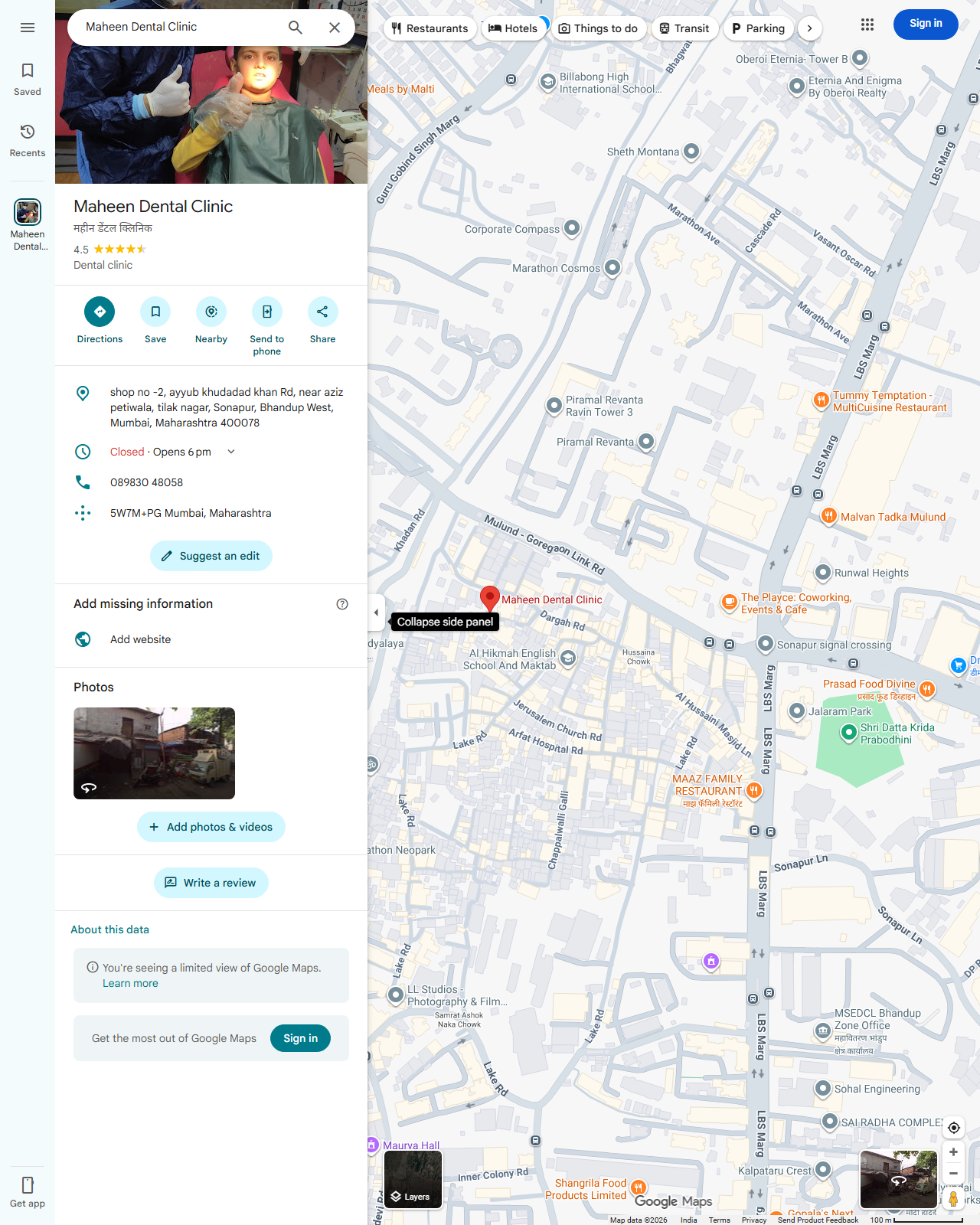Click Corporate Compass marker
Image resolution: width=980 pixels, height=1225 pixels.
pyautogui.click(x=572, y=227)
